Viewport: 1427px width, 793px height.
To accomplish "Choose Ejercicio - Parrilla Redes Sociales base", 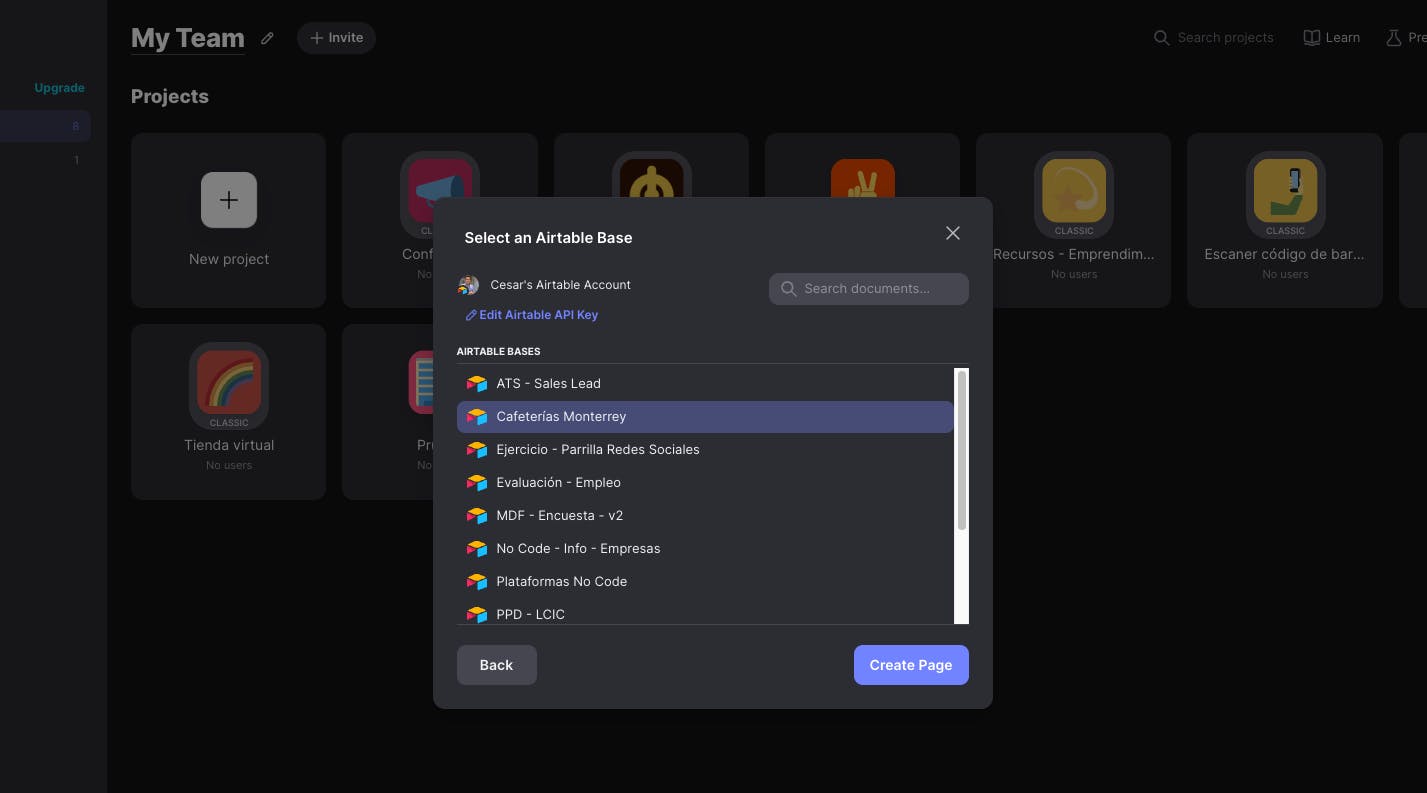I will pyautogui.click(x=705, y=450).
